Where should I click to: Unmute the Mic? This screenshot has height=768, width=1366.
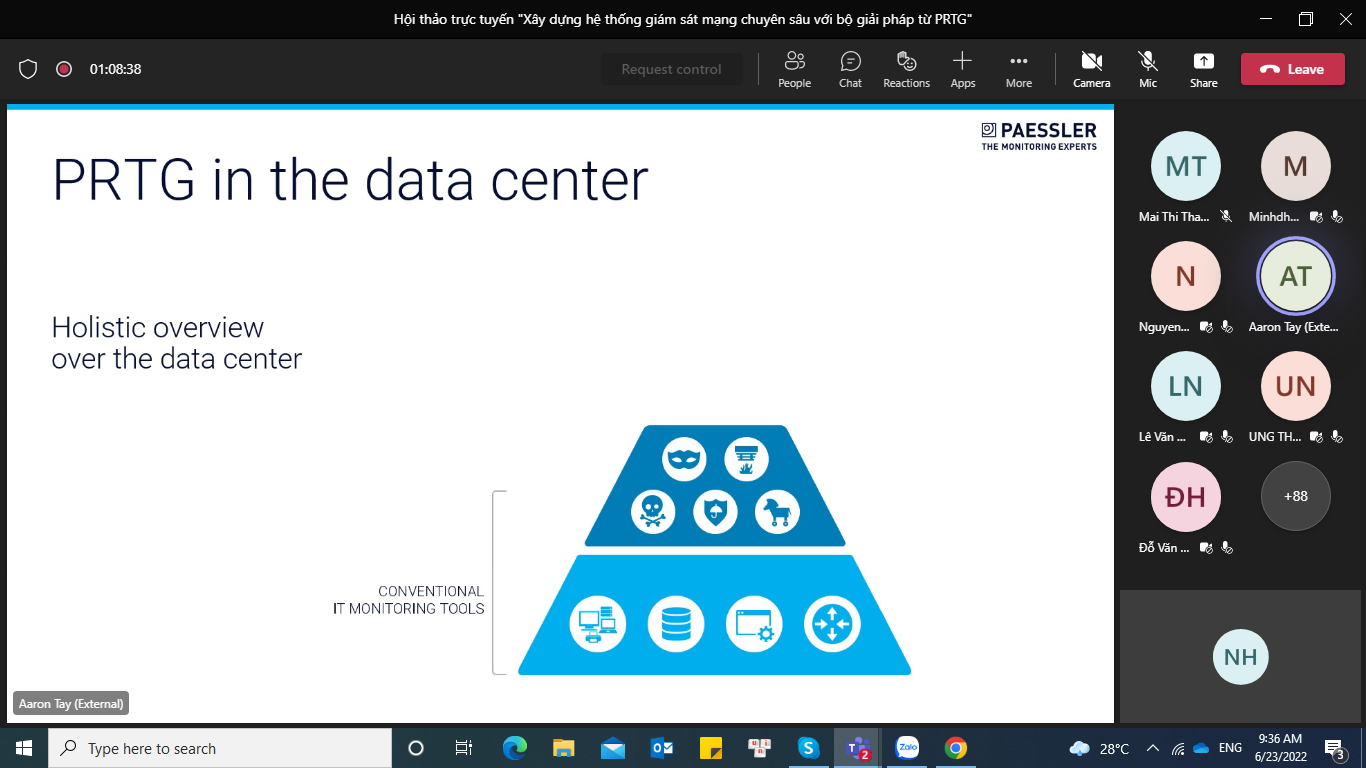(1147, 69)
